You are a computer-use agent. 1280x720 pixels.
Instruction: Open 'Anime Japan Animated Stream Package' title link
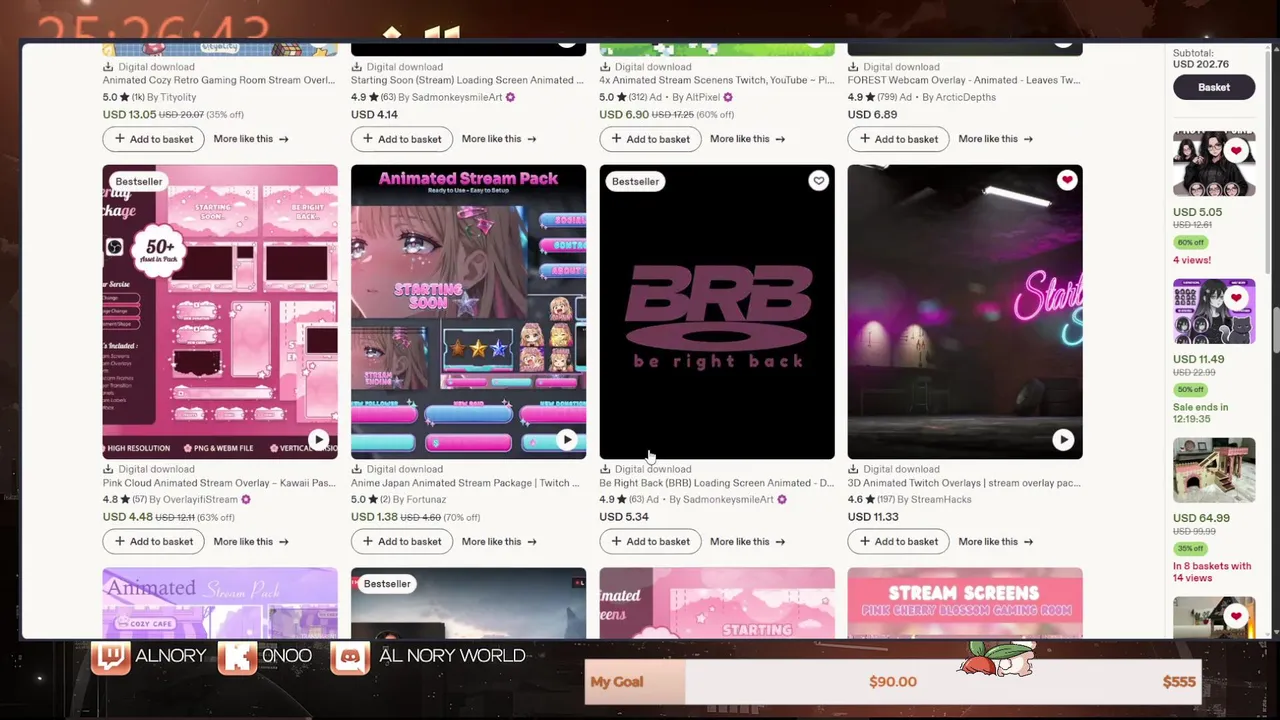tap(465, 483)
